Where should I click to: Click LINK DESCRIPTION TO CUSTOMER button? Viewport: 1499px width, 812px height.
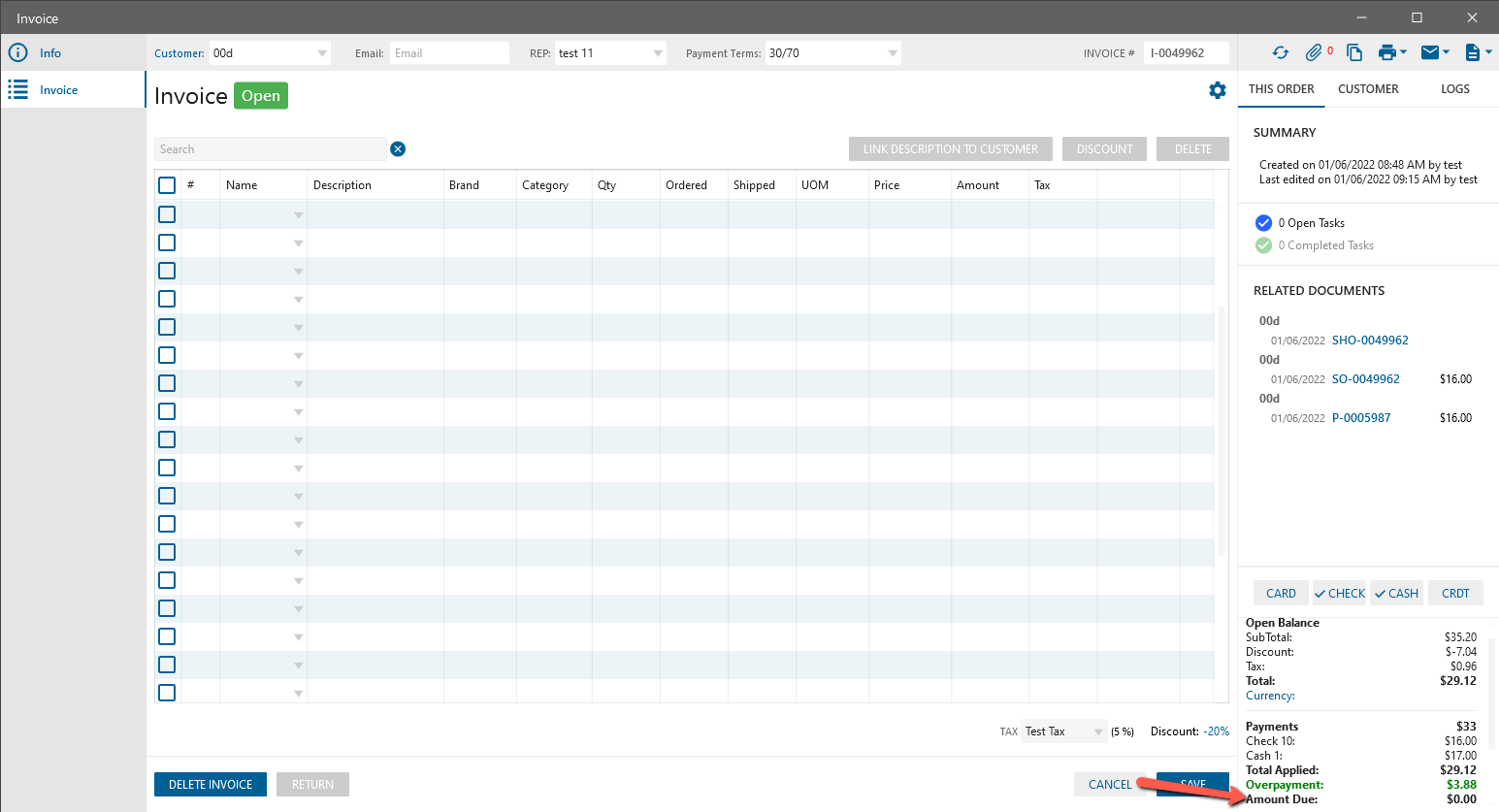coord(951,148)
